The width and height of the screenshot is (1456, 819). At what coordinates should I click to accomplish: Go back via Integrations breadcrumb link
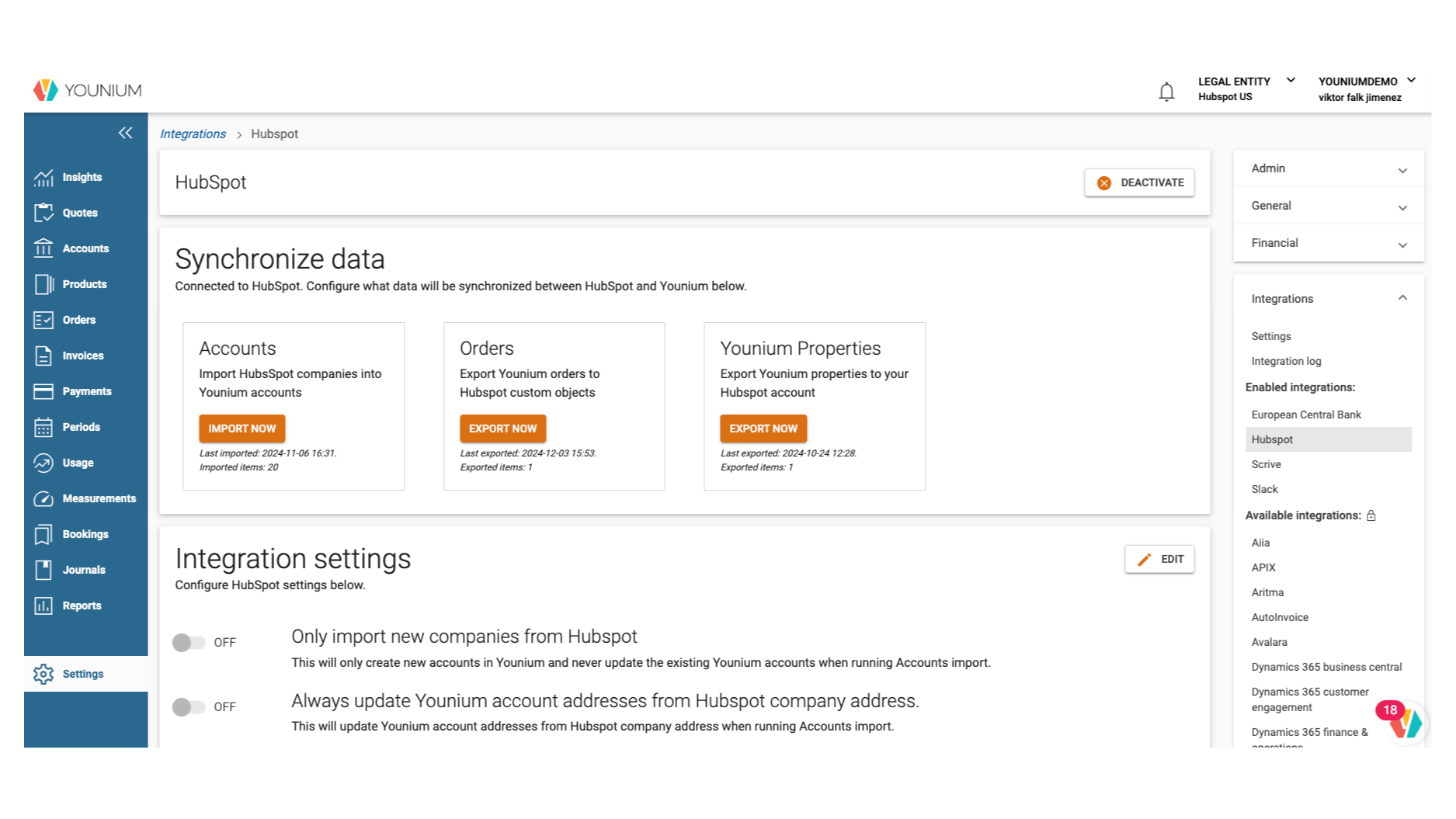[193, 134]
